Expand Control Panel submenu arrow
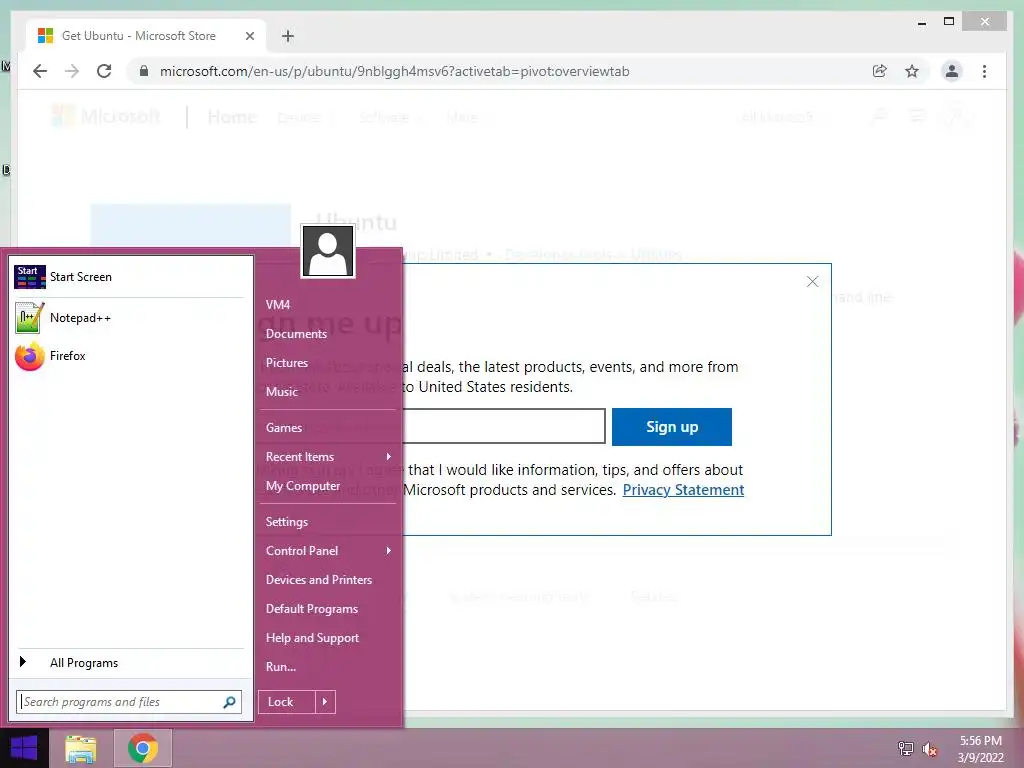 389,551
